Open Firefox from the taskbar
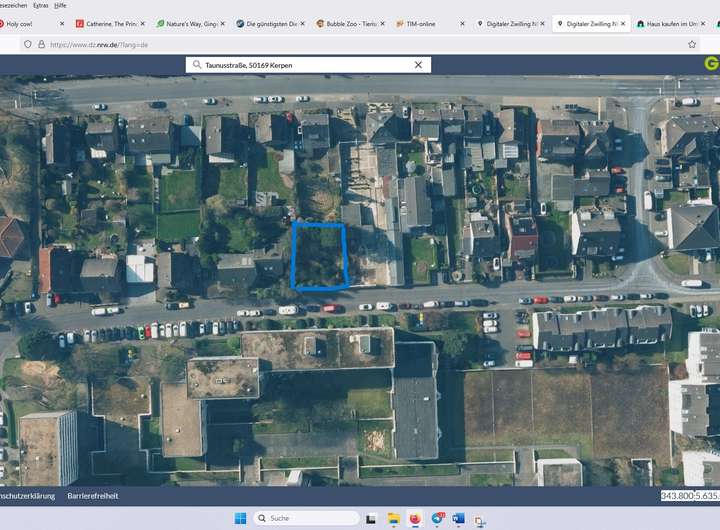The height and width of the screenshot is (530, 720). click(415, 518)
